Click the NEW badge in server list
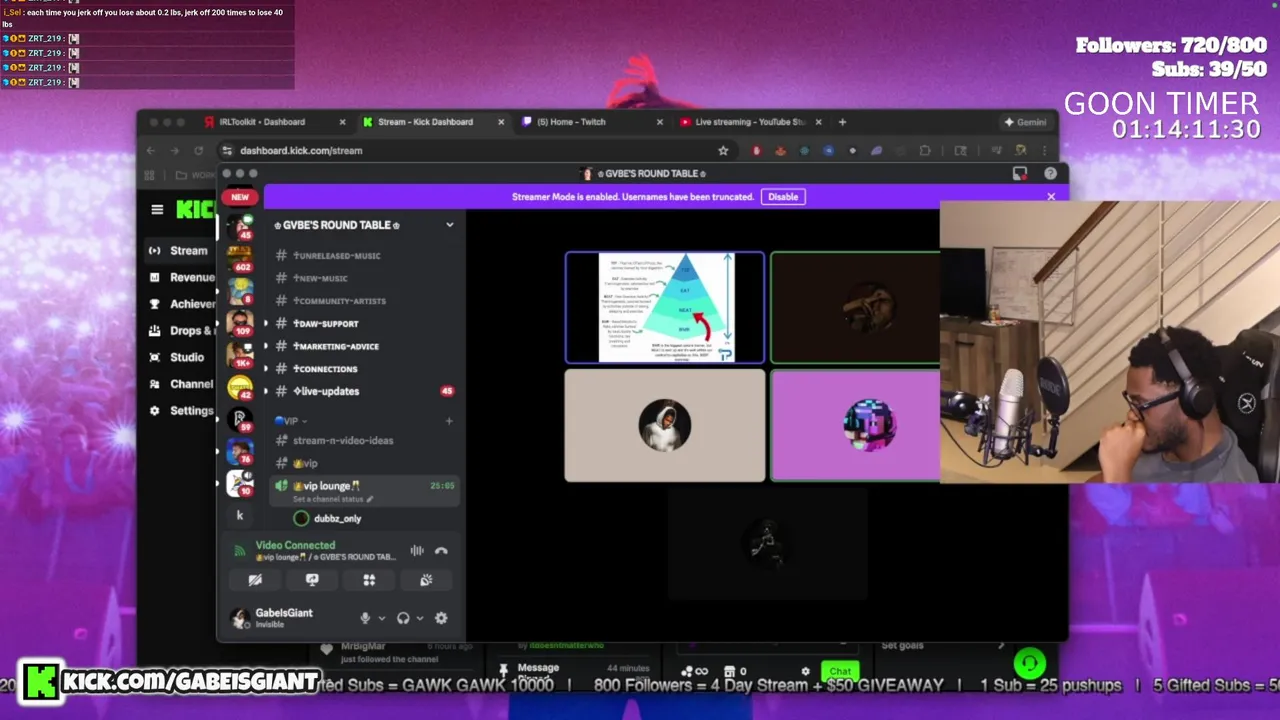 pos(240,197)
